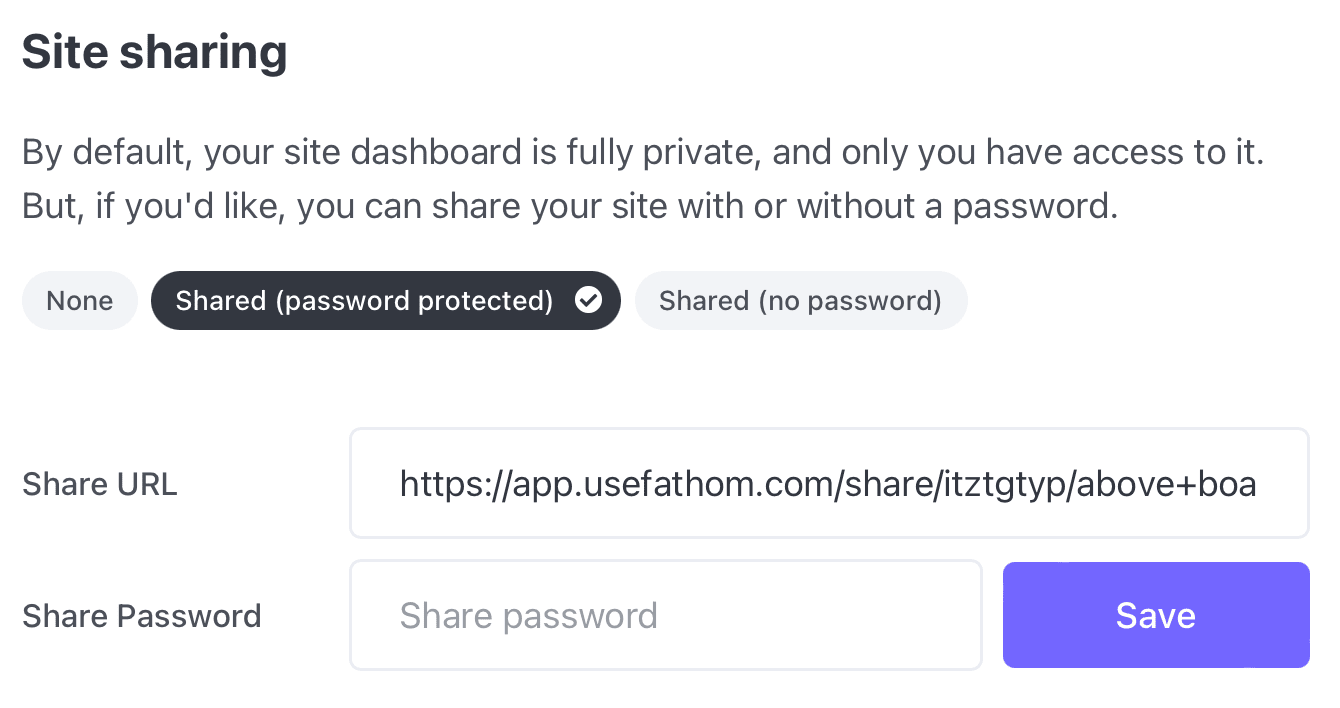The image size is (1340, 708).
Task: Click the Share Password label
Action: click(x=142, y=616)
